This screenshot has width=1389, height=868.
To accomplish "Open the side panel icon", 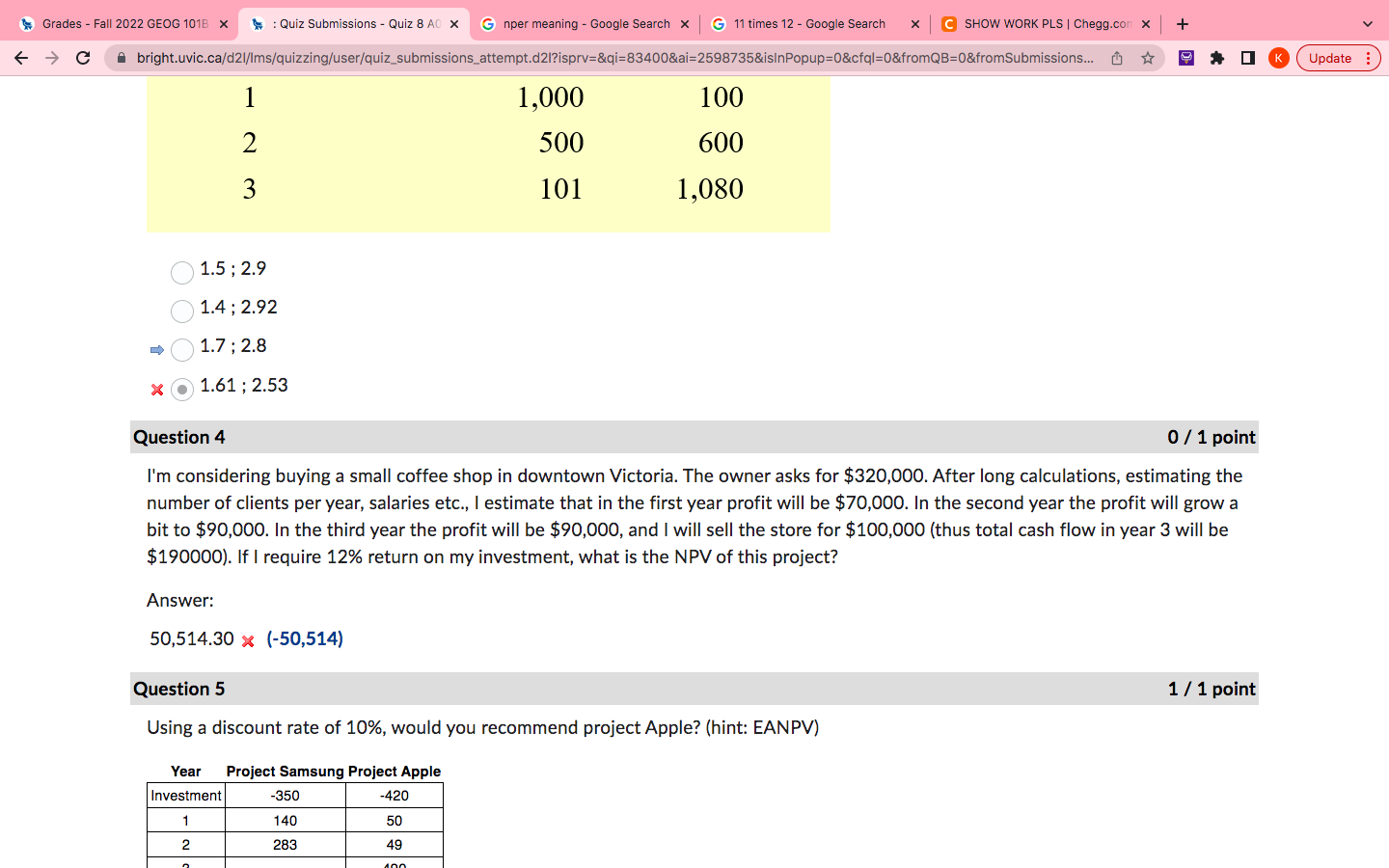I will (1247, 58).
